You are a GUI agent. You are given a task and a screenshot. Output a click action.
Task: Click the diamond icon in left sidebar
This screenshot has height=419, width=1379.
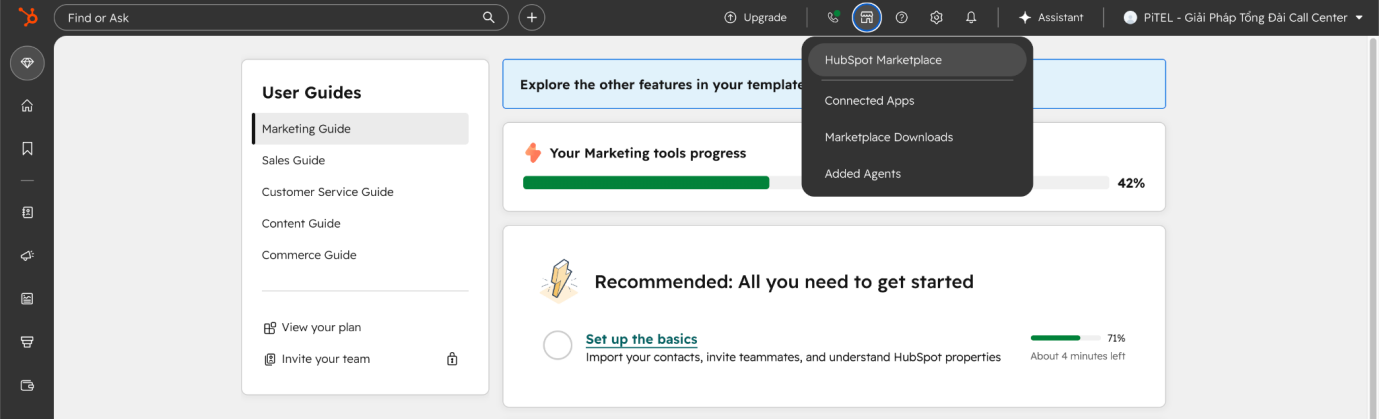(27, 63)
